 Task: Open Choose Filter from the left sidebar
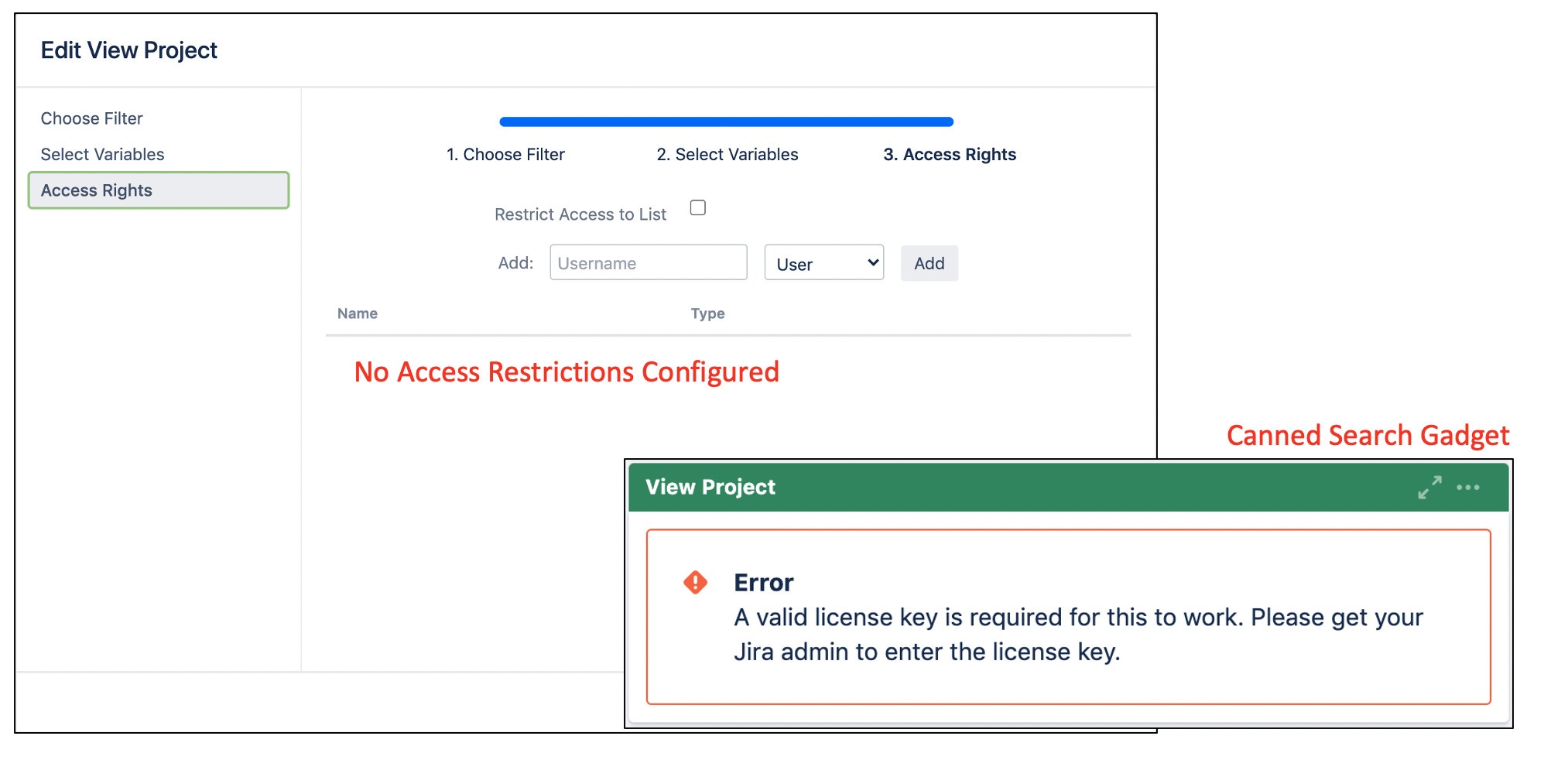point(91,118)
